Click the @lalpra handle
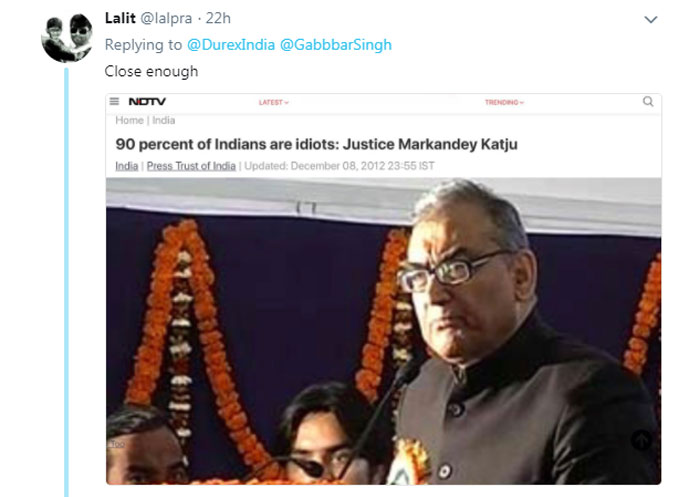 (166, 19)
